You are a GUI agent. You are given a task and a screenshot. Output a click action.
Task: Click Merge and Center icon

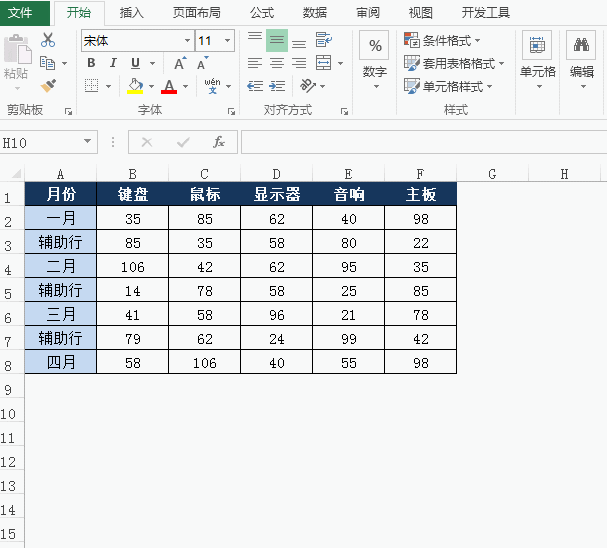pos(324,63)
